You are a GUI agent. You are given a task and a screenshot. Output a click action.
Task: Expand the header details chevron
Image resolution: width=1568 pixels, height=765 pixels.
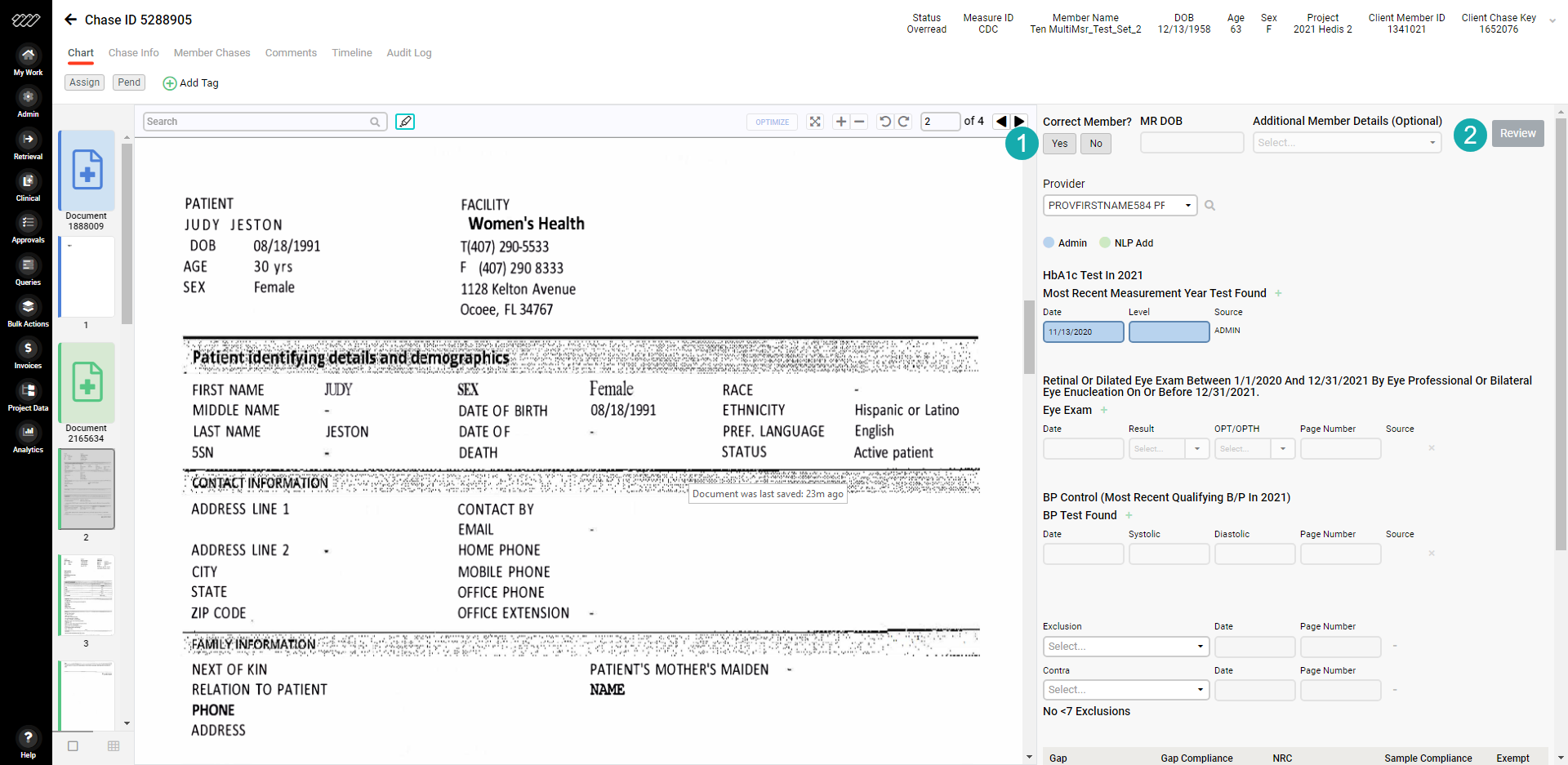[x=1552, y=21]
